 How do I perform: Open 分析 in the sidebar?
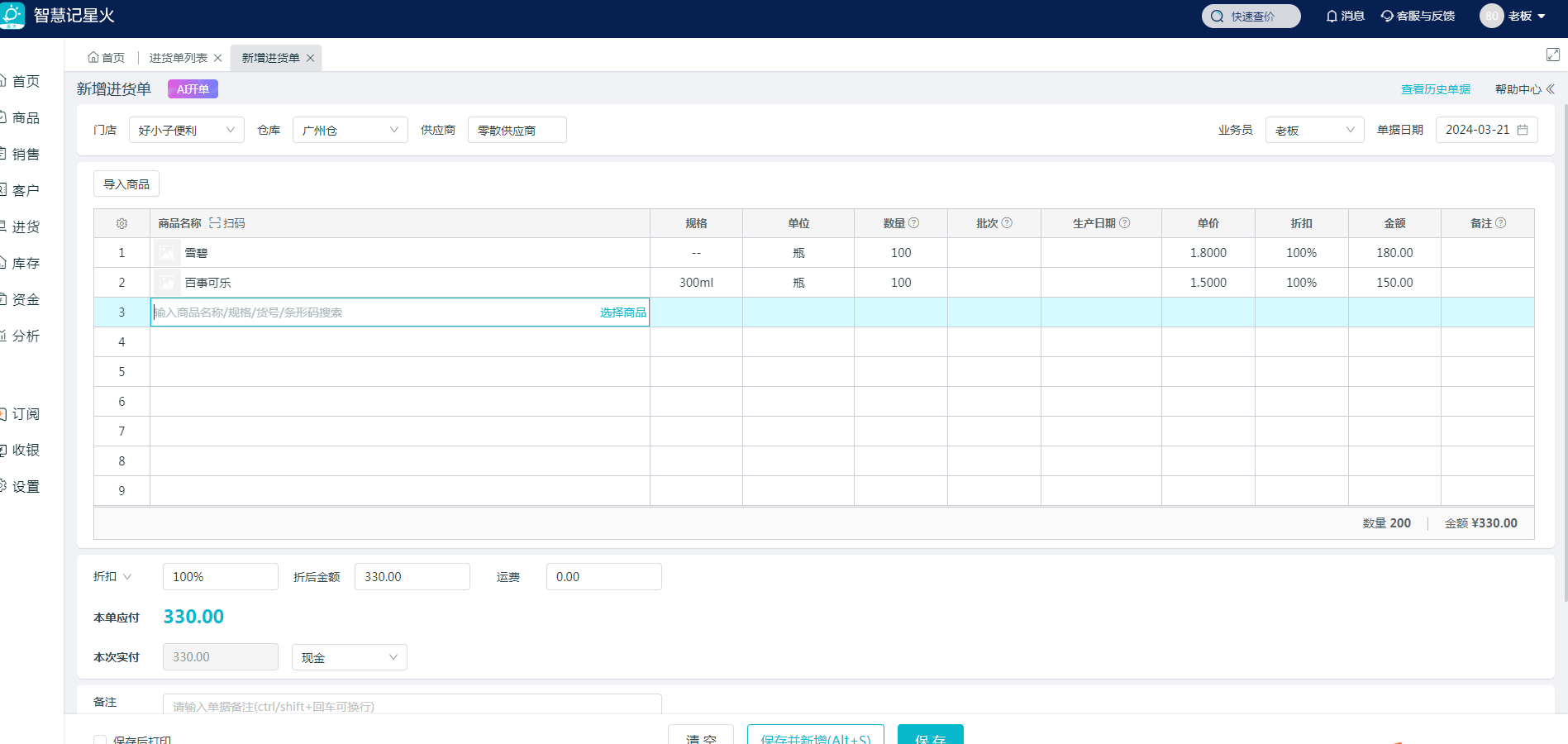[26, 336]
